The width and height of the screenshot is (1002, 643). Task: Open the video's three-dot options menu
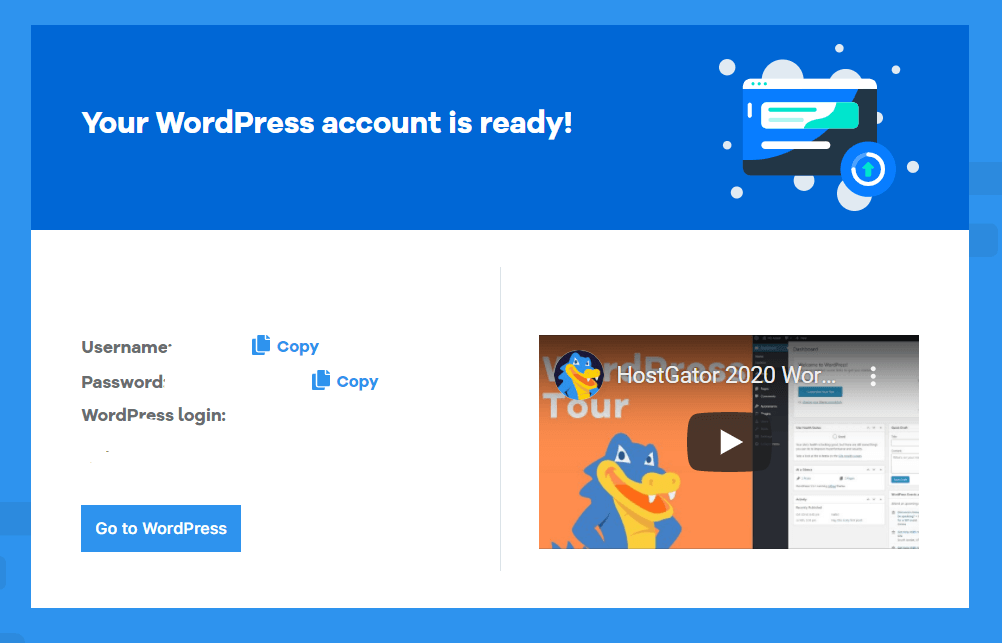pyautogui.click(x=873, y=375)
